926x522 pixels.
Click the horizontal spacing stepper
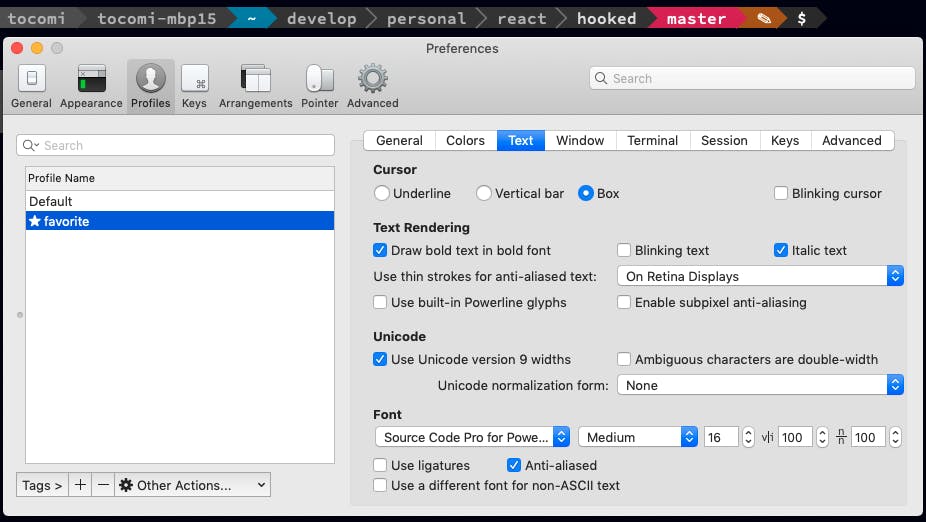click(x=822, y=437)
